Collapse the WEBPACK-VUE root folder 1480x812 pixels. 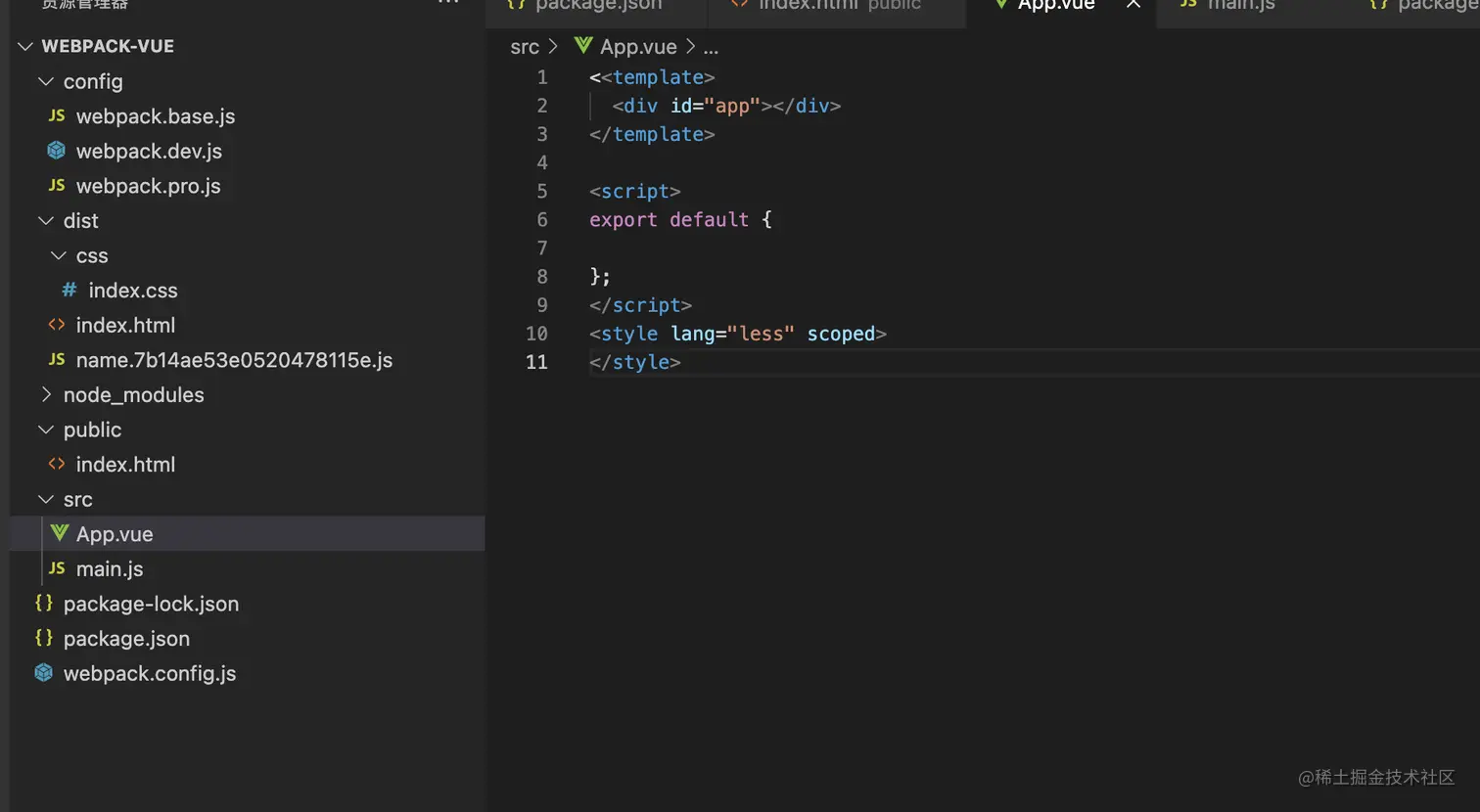[25, 46]
